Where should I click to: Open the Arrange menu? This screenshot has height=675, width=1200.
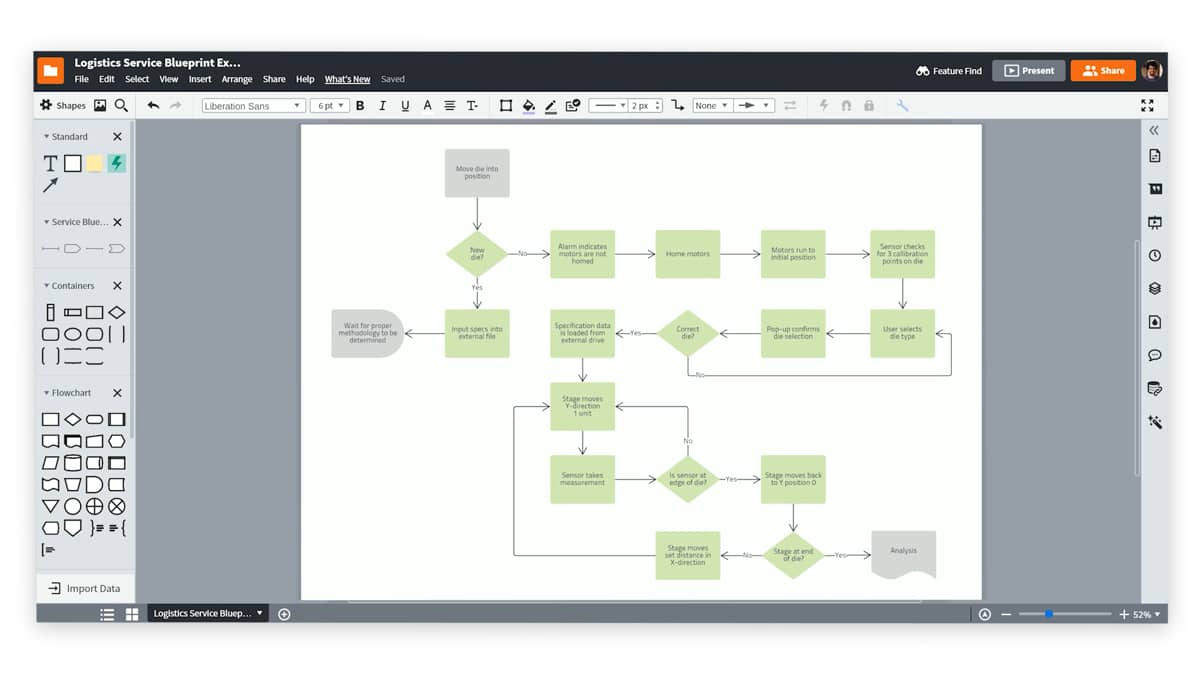coord(237,79)
